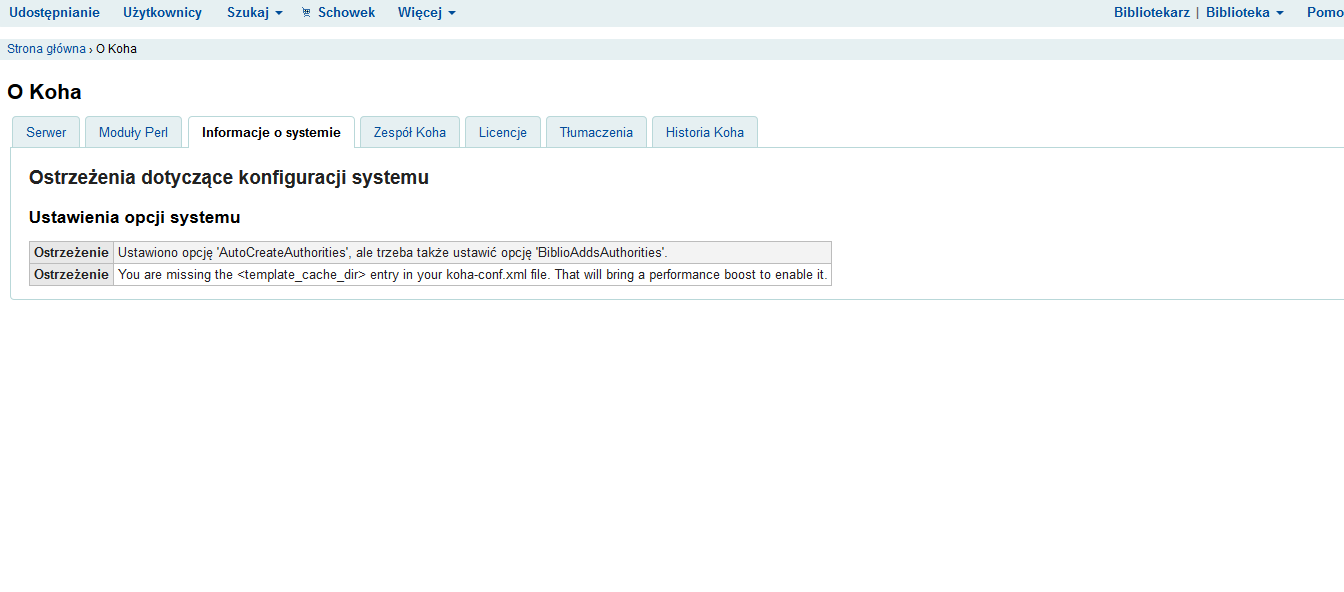The height and width of the screenshot is (592, 1344).
Task: Open the Udostępnianie module
Action: tap(54, 12)
